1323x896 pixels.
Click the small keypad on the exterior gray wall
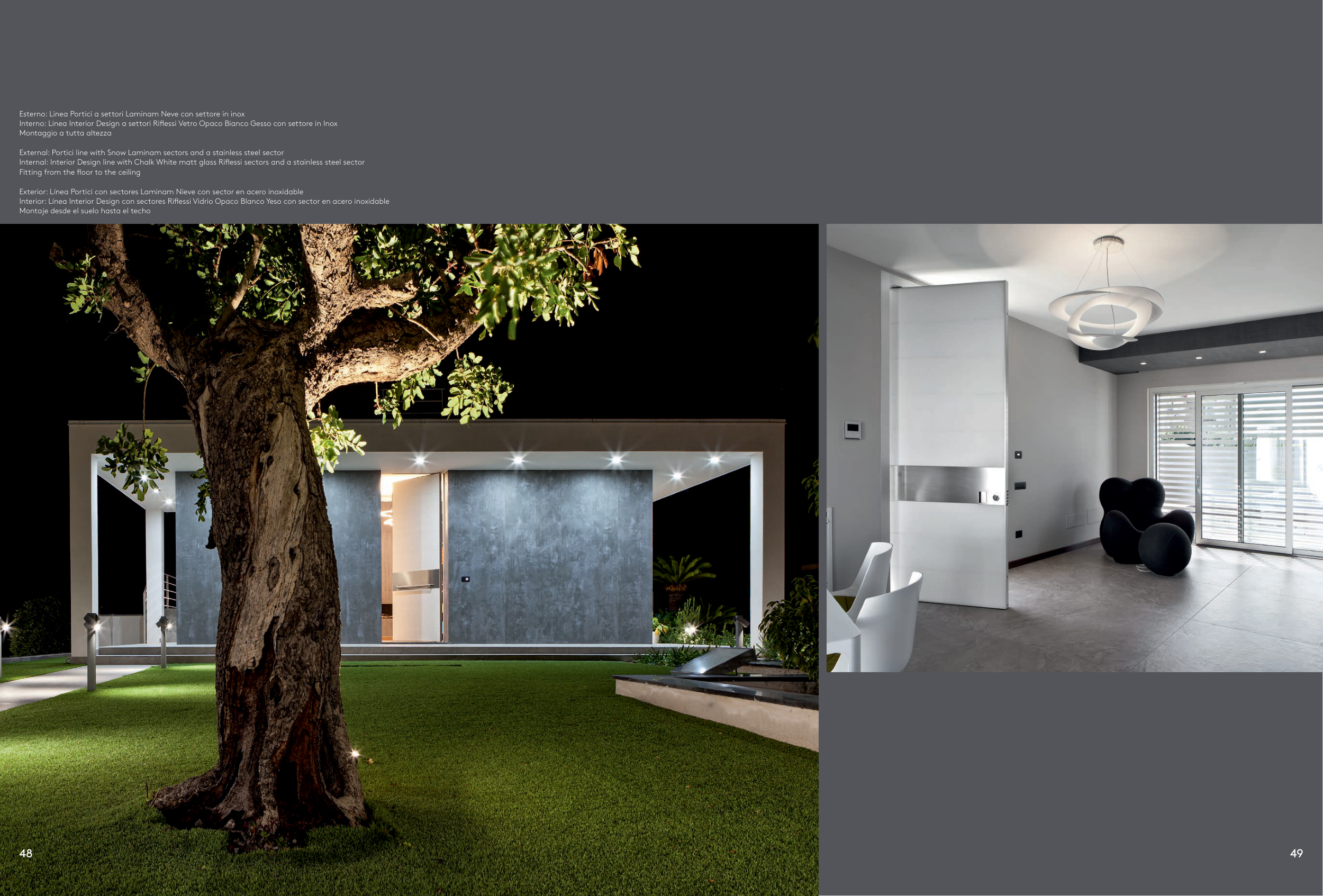pos(466,579)
